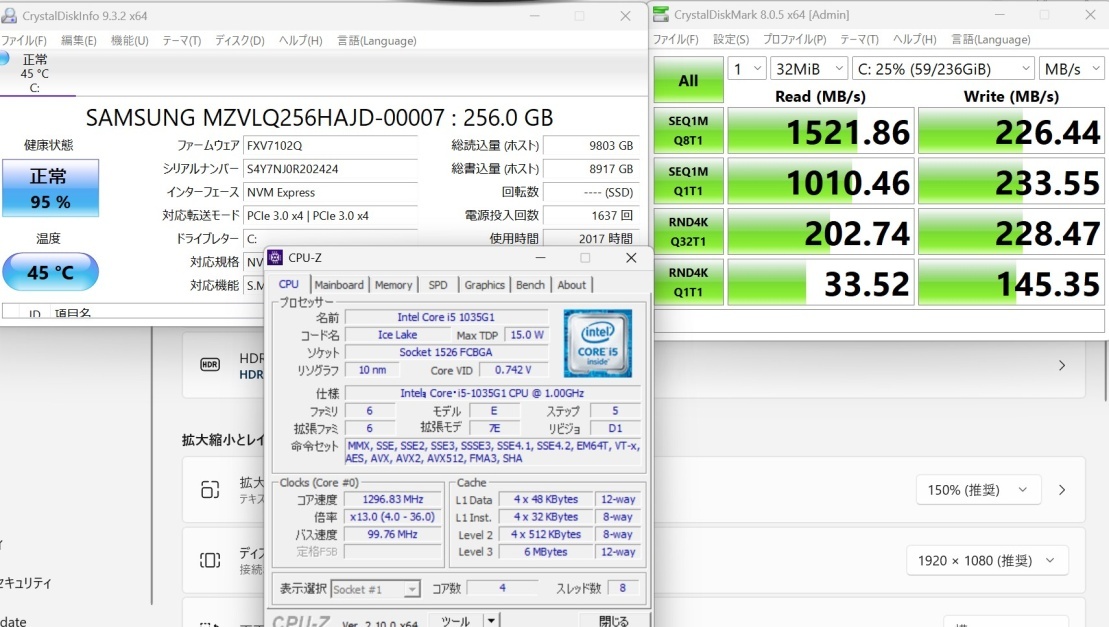This screenshot has width=1109, height=627.
Task: Switch to the About tab in CPU-Z
Action: [571, 285]
